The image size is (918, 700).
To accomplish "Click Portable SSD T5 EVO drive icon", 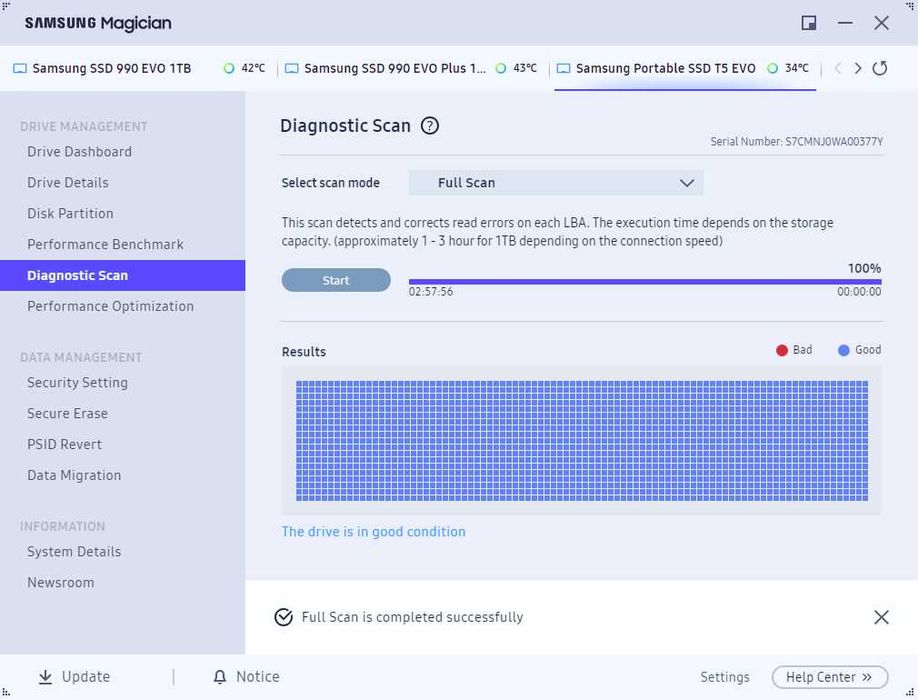I will (x=563, y=68).
